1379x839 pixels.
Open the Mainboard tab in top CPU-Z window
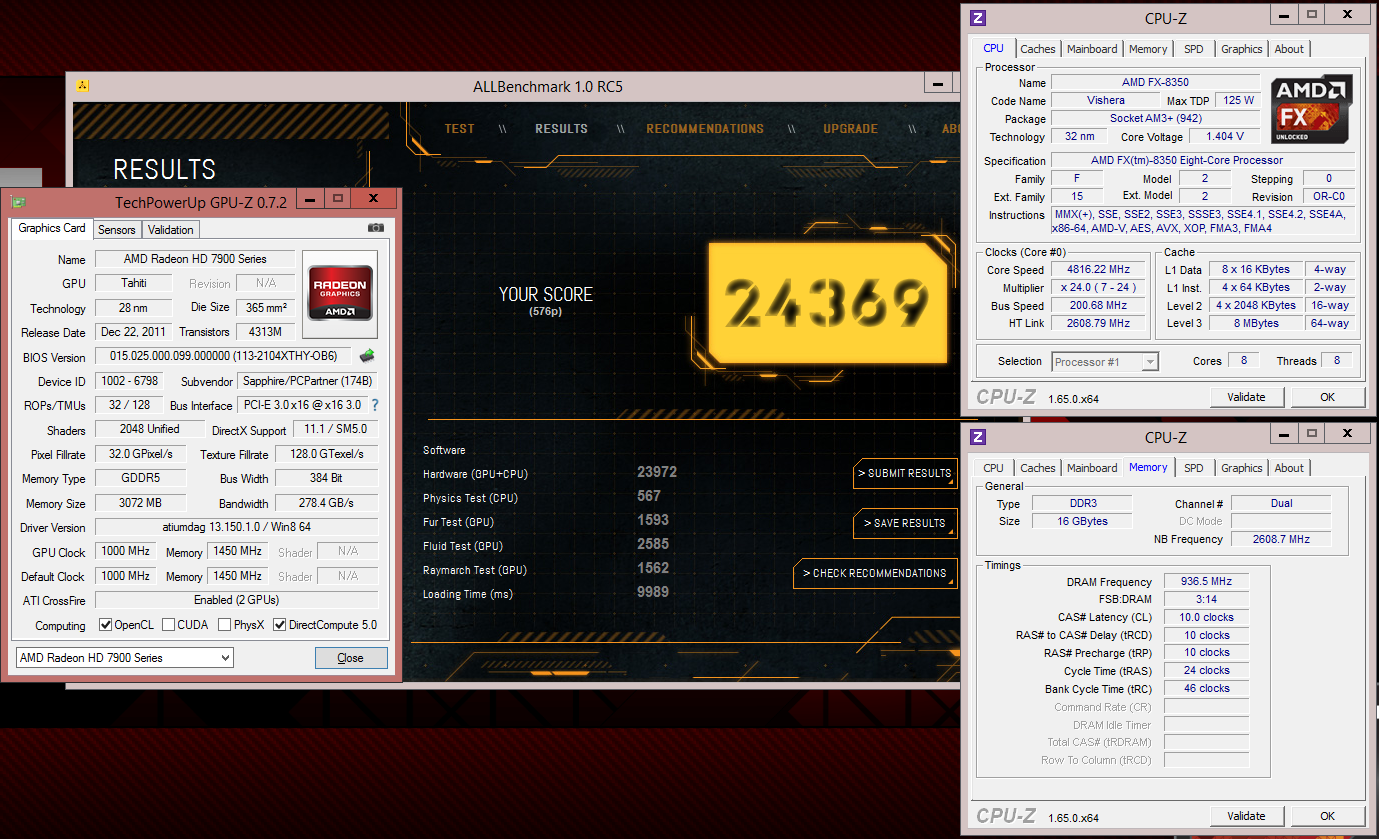coord(1092,49)
